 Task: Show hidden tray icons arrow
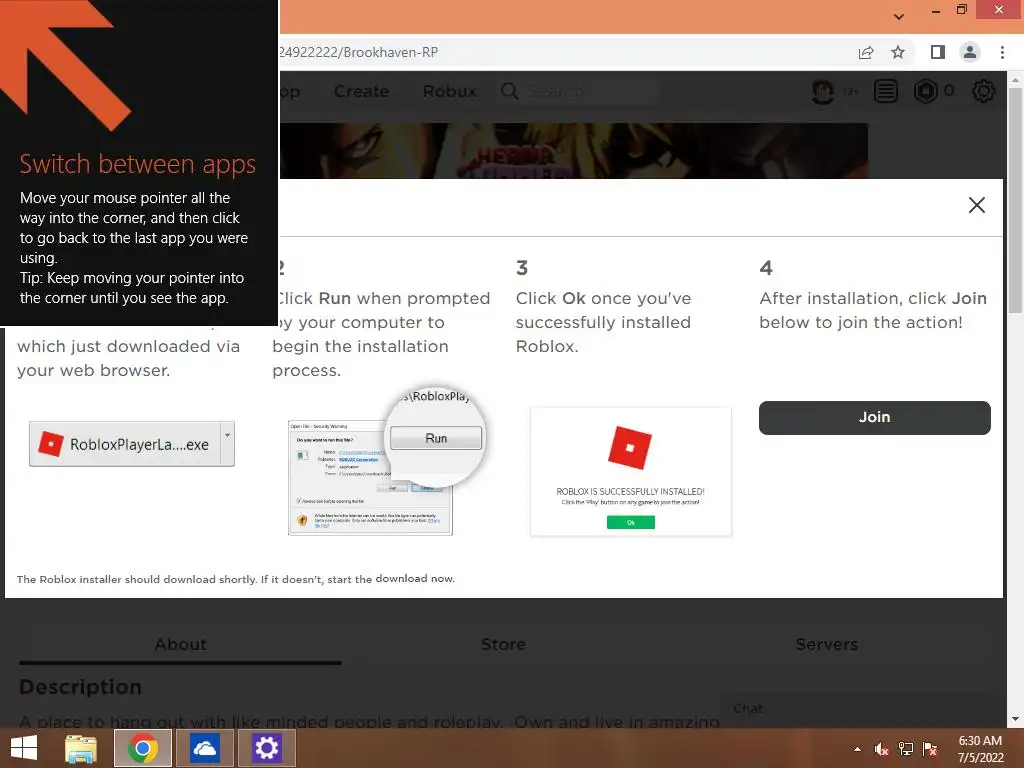click(x=857, y=749)
